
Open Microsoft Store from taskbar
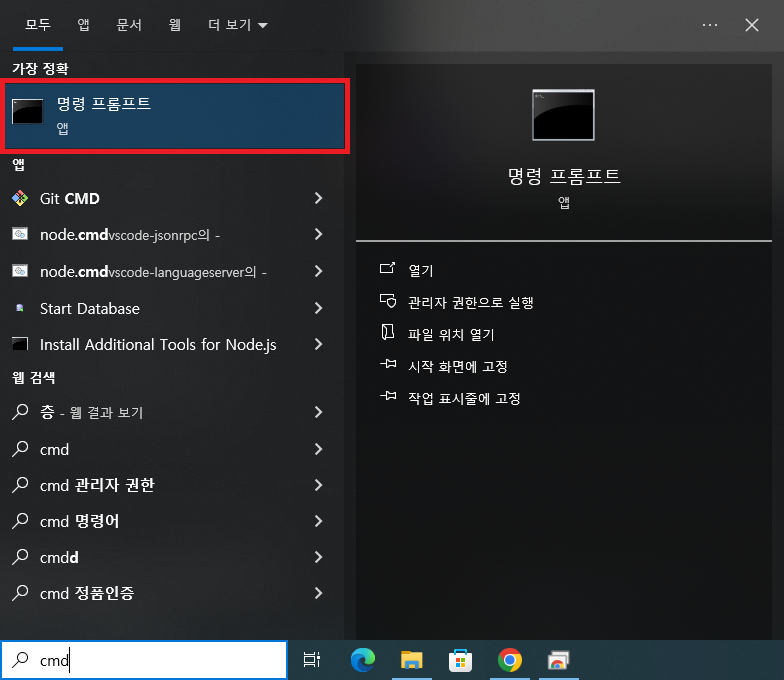point(460,660)
